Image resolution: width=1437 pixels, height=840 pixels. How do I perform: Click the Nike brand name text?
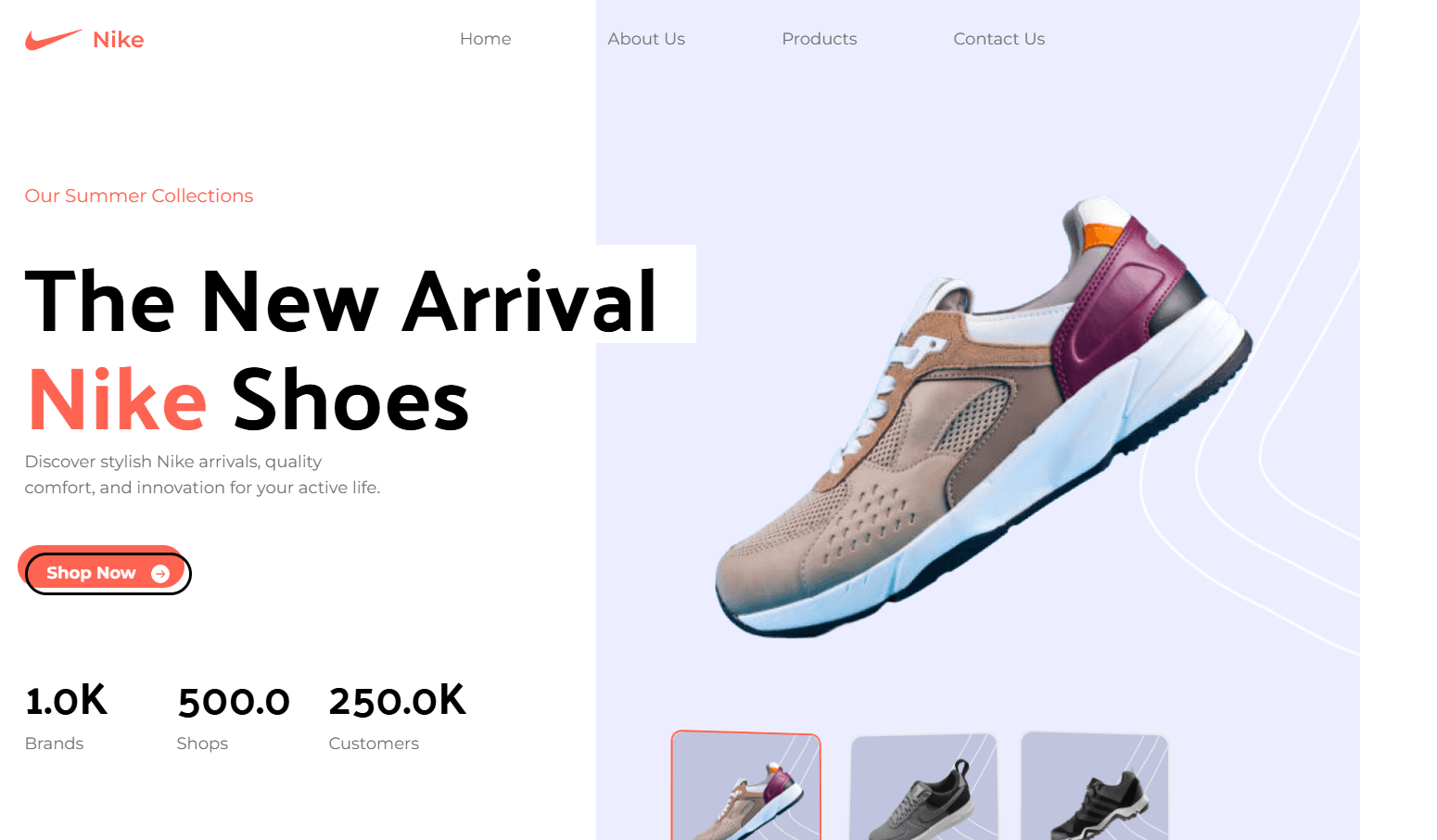click(119, 40)
